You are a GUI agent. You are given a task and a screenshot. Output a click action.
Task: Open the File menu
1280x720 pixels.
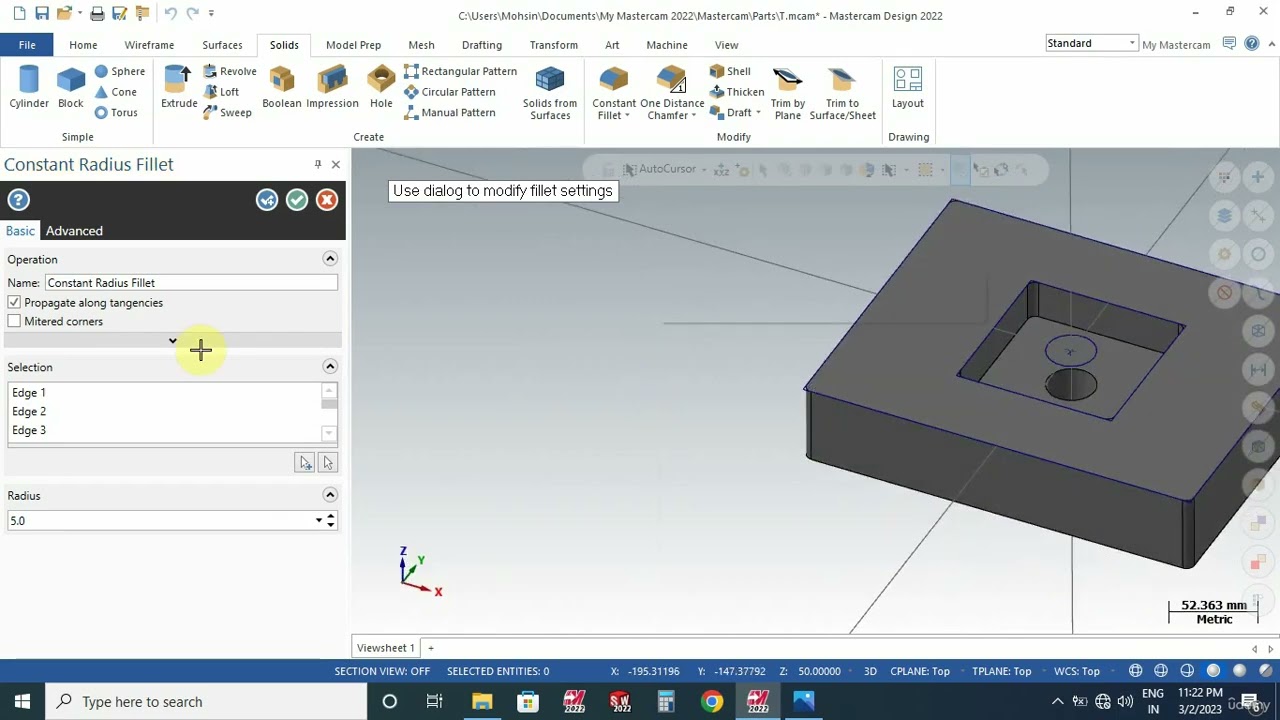coord(27,45)
